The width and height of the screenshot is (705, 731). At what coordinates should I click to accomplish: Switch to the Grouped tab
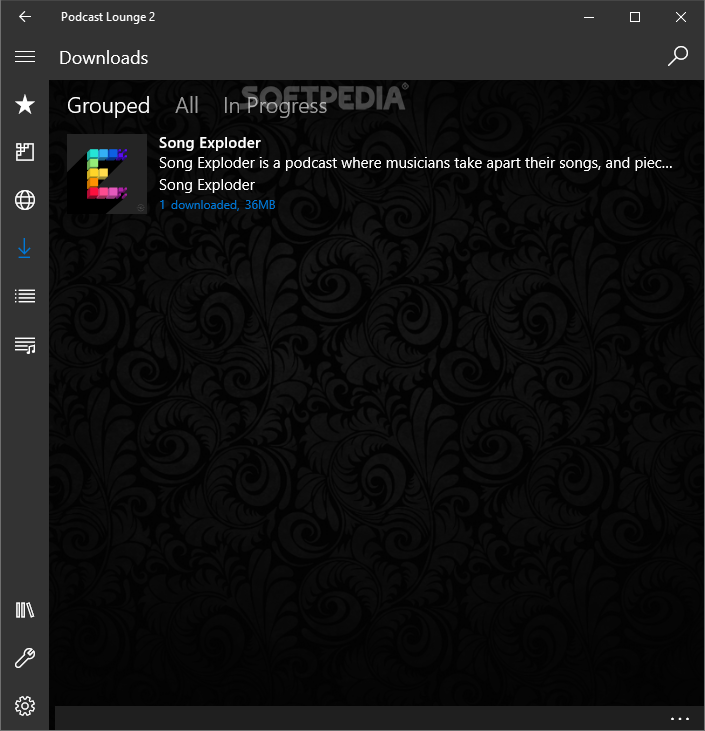(109, 106)
